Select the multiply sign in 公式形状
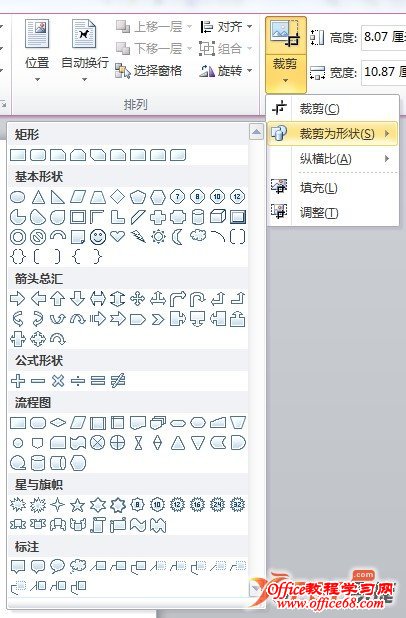This screenshot has height=618, width=406. coord(58,381)
